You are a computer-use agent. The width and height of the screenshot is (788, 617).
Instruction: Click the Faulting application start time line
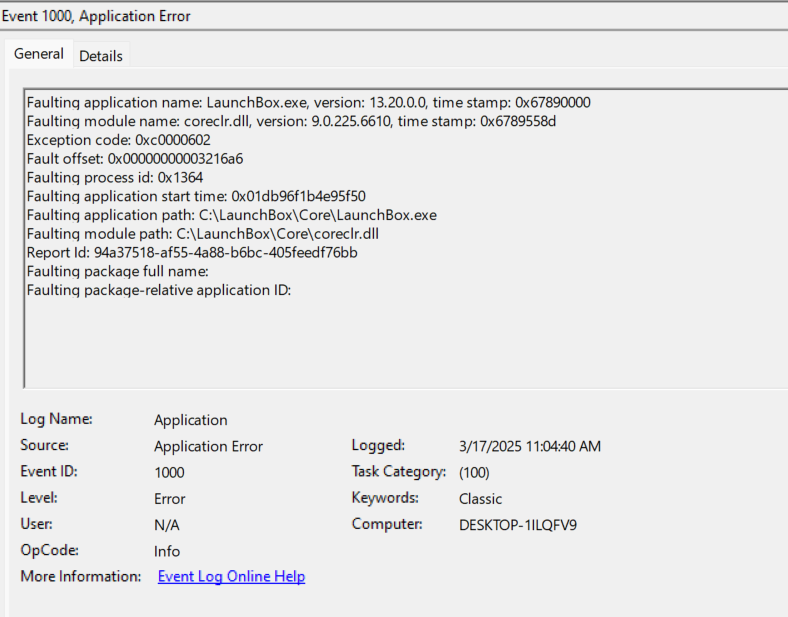pyautogui.click(x=196, y=196)
